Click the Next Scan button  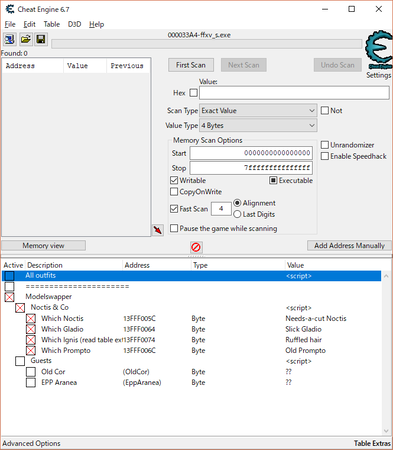point(244,65)
